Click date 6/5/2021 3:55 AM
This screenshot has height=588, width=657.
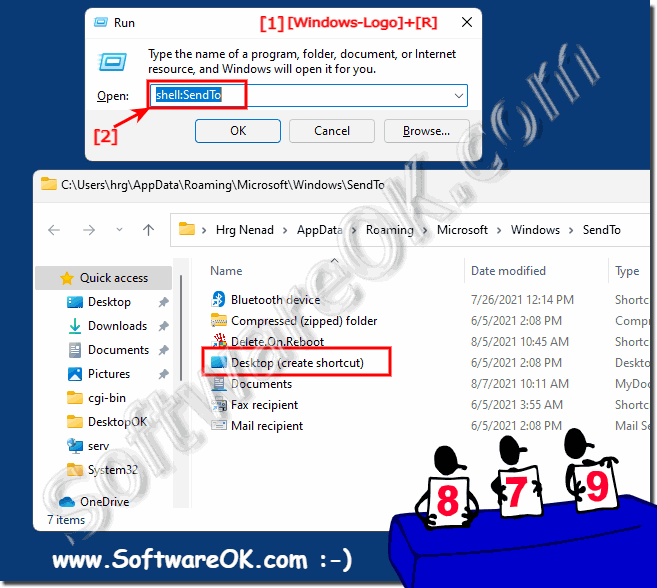pyautogui.click(x=517, y=404)
